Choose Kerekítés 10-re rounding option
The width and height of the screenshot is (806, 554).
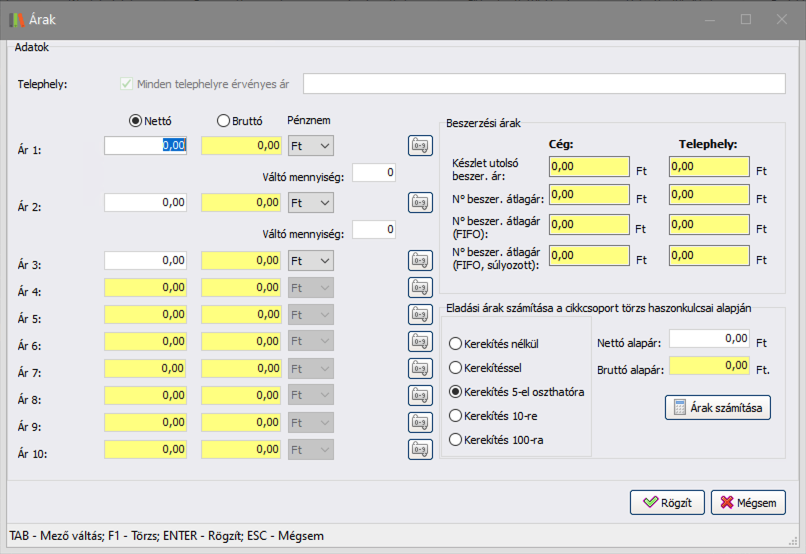pyautogui.click(x=457, y=415)
